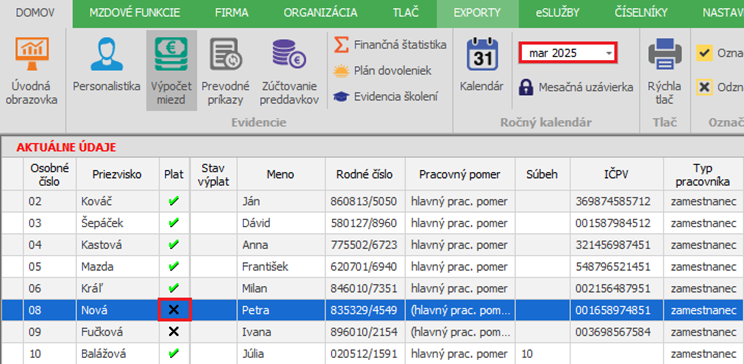The width and height of the screenshot is (744, 364).
Task: Click the Súbeh column header
Action: (x=543, y=174)
